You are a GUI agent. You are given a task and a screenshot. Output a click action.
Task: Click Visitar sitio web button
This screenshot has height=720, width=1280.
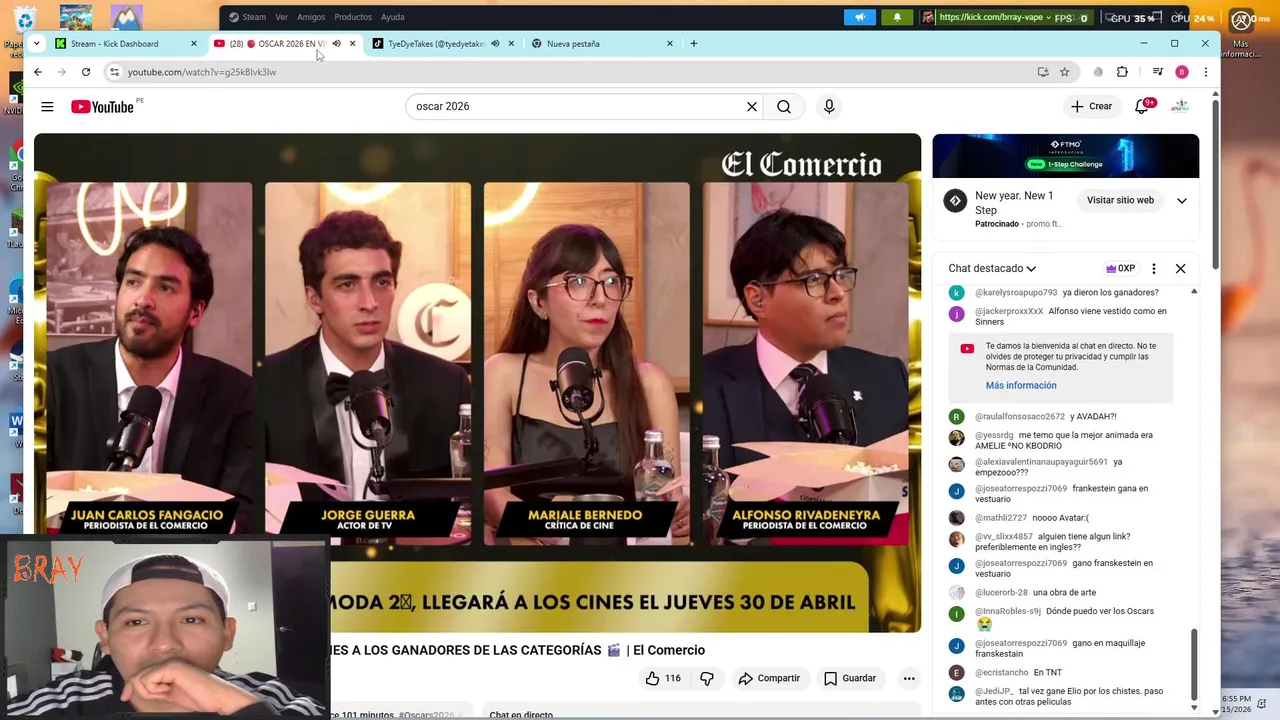tap(1120, 200)
